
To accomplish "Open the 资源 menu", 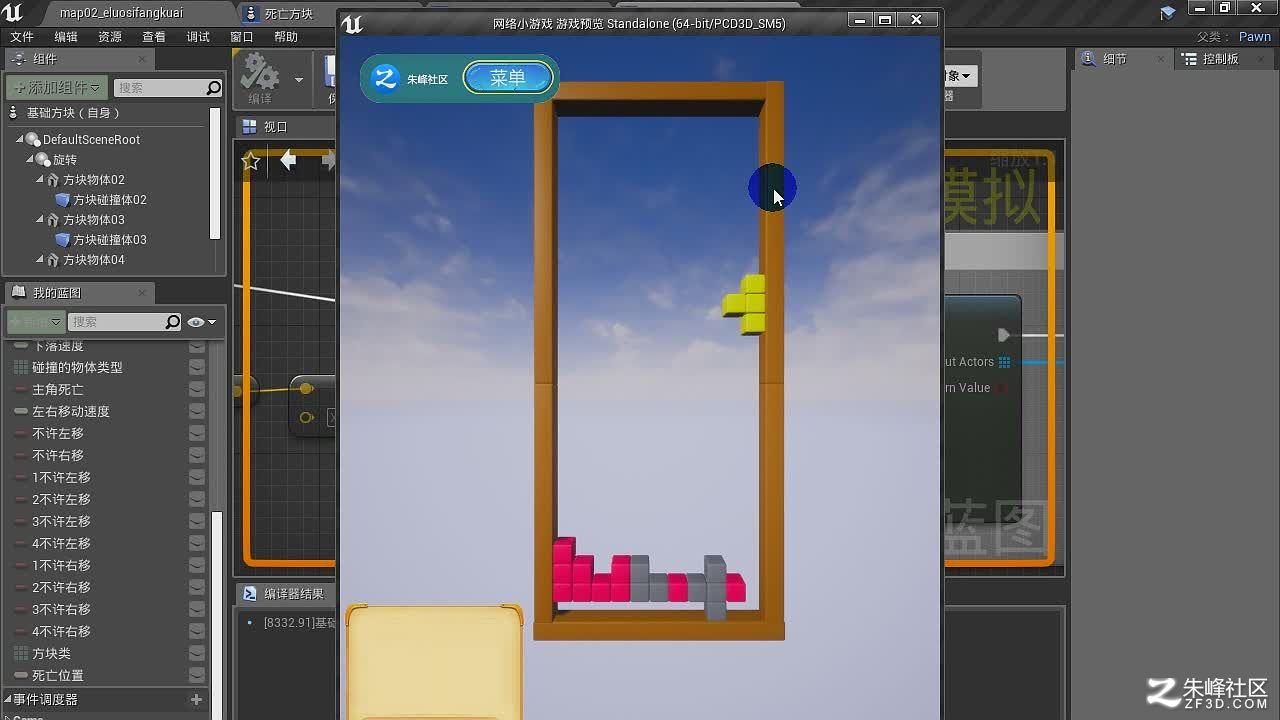I will [x=110, y=37].
